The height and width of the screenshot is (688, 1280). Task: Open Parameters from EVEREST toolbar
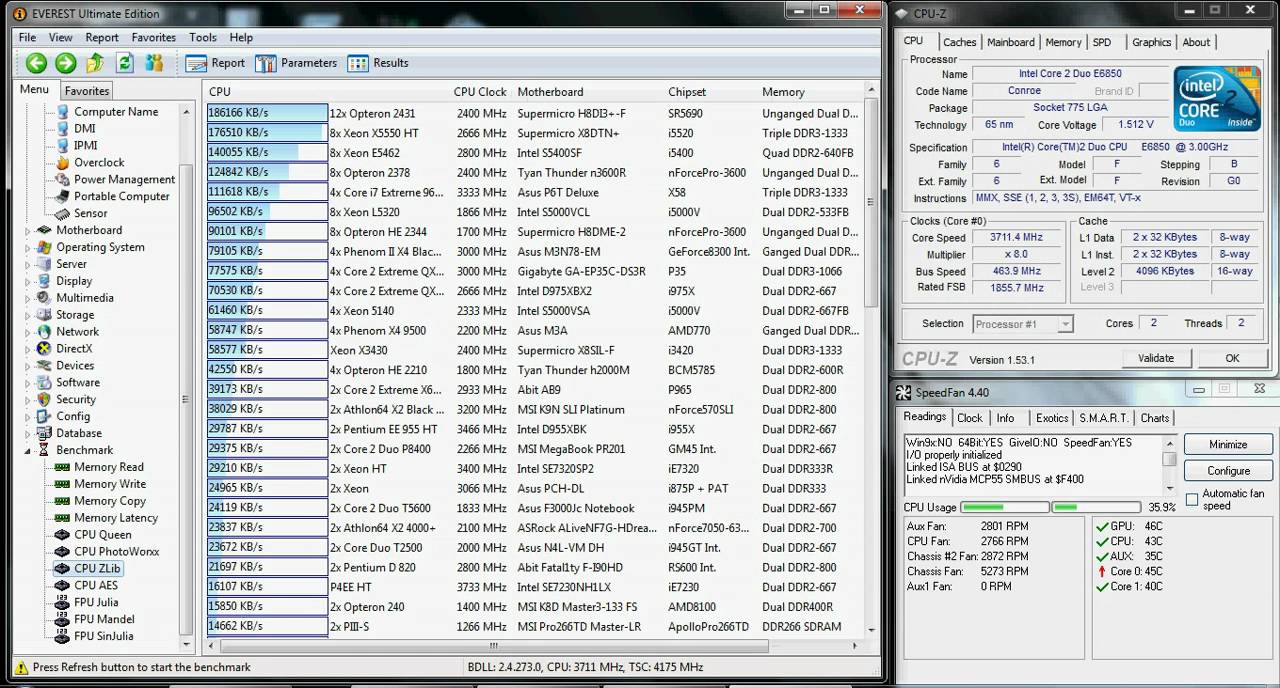pyautogui.click(x=296, y=63)
